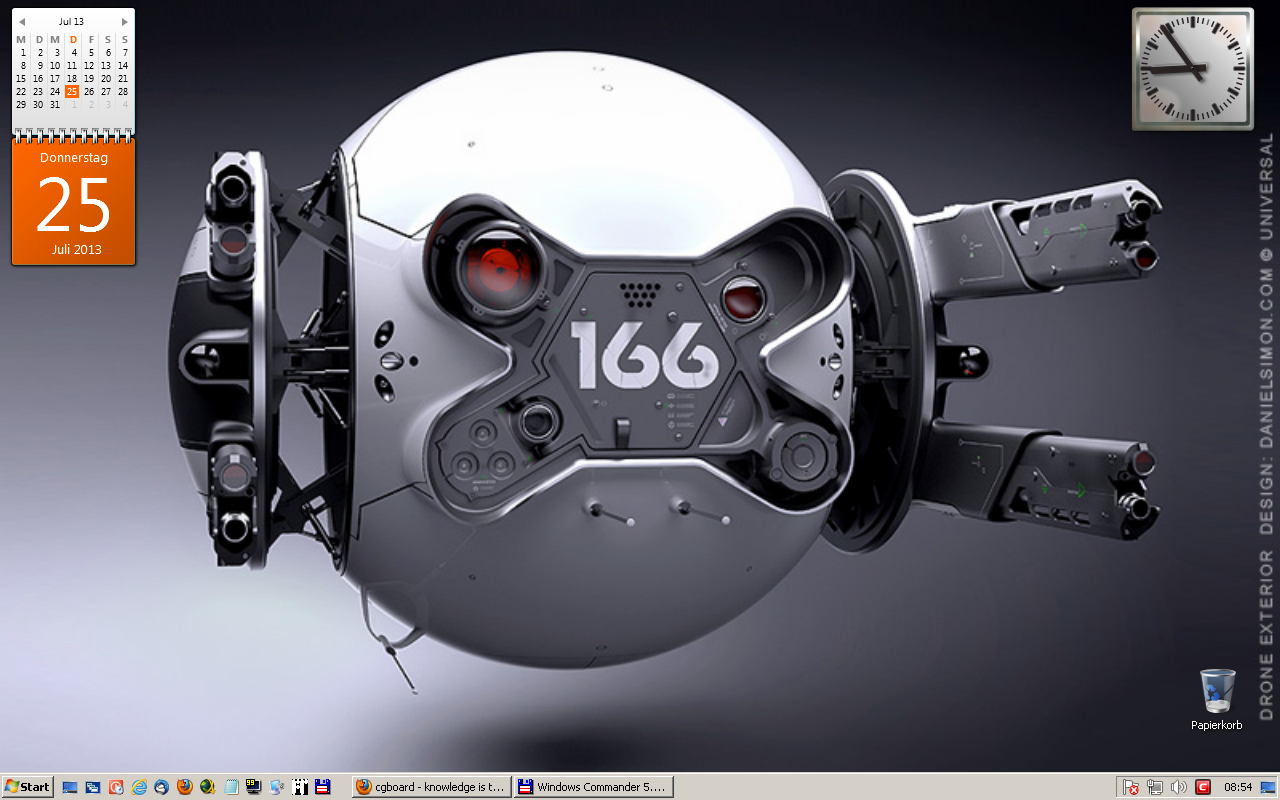Click Show Desktop in quick launch
This screenshot has height=800, width=1280.
click(70, 787)
